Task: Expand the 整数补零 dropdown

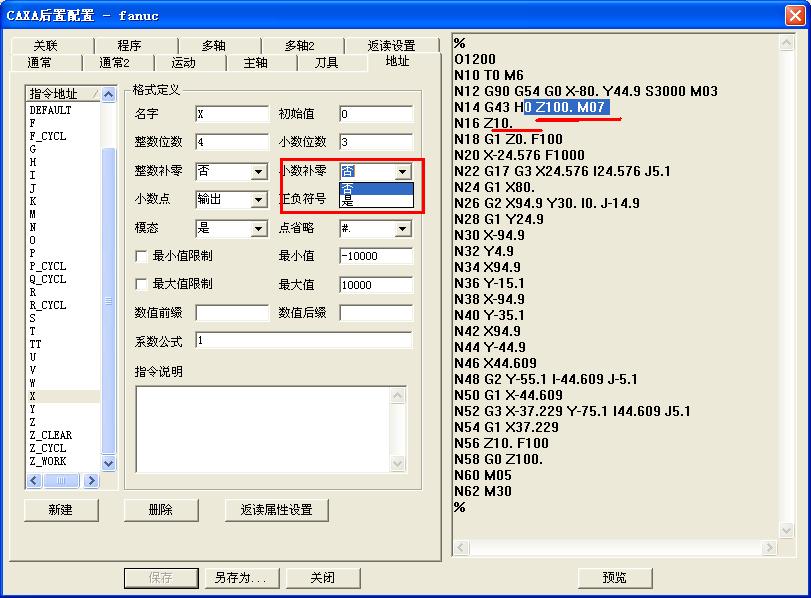Action: coord(259,171)
